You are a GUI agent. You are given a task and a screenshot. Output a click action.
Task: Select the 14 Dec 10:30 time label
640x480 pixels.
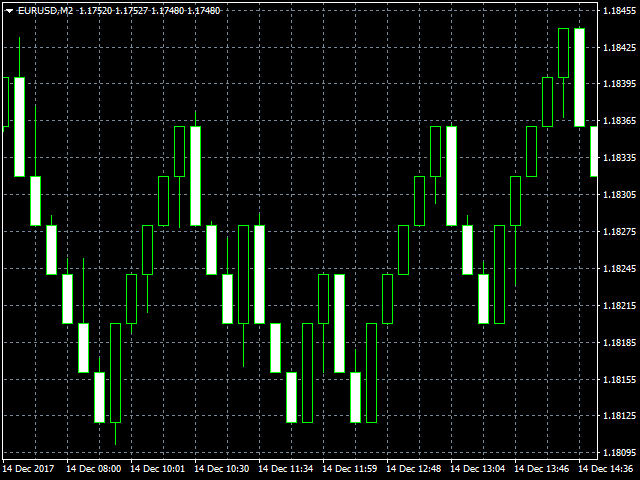pos(221,468)
